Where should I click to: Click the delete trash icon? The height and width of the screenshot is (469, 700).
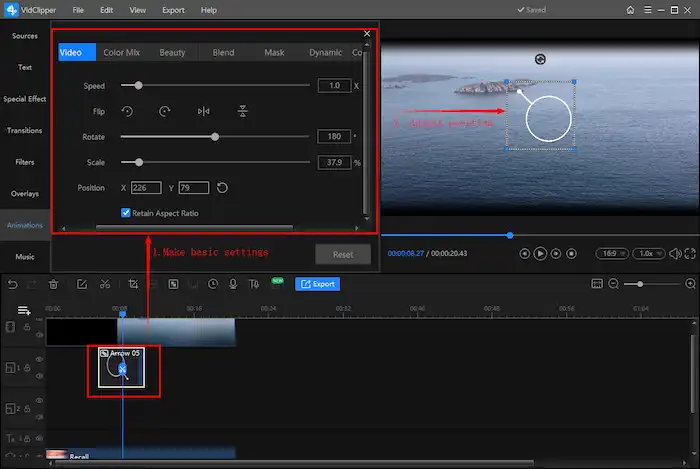[x=54, y=284]
